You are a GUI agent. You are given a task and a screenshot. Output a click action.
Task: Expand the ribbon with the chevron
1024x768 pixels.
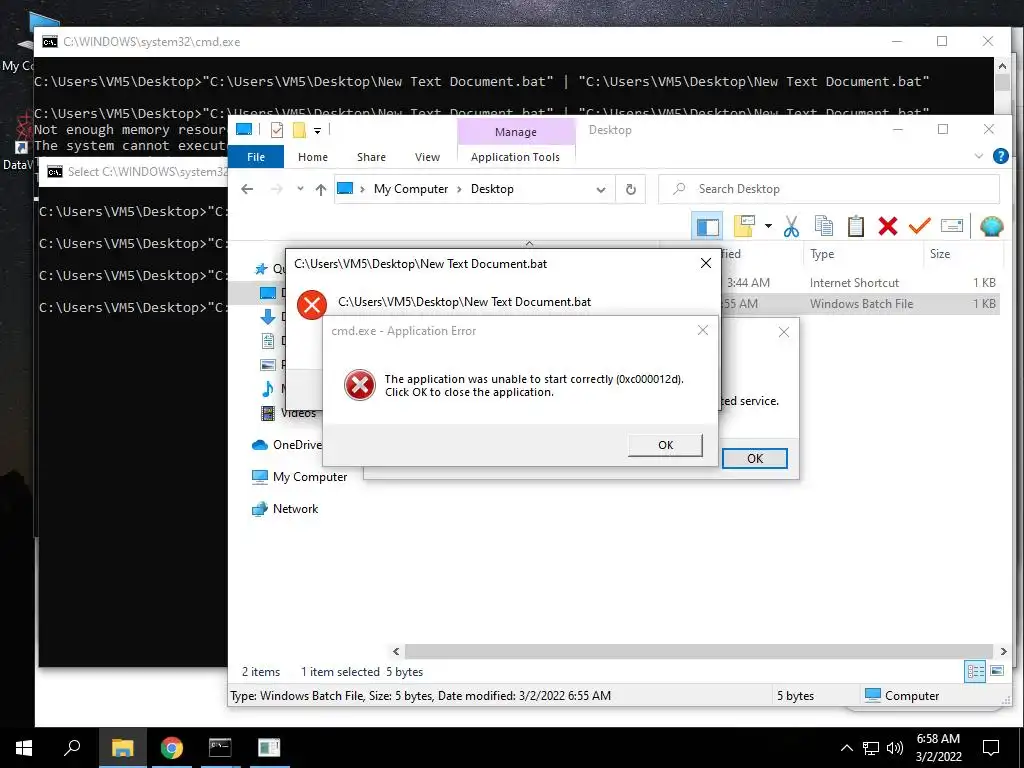pos(978,156)
